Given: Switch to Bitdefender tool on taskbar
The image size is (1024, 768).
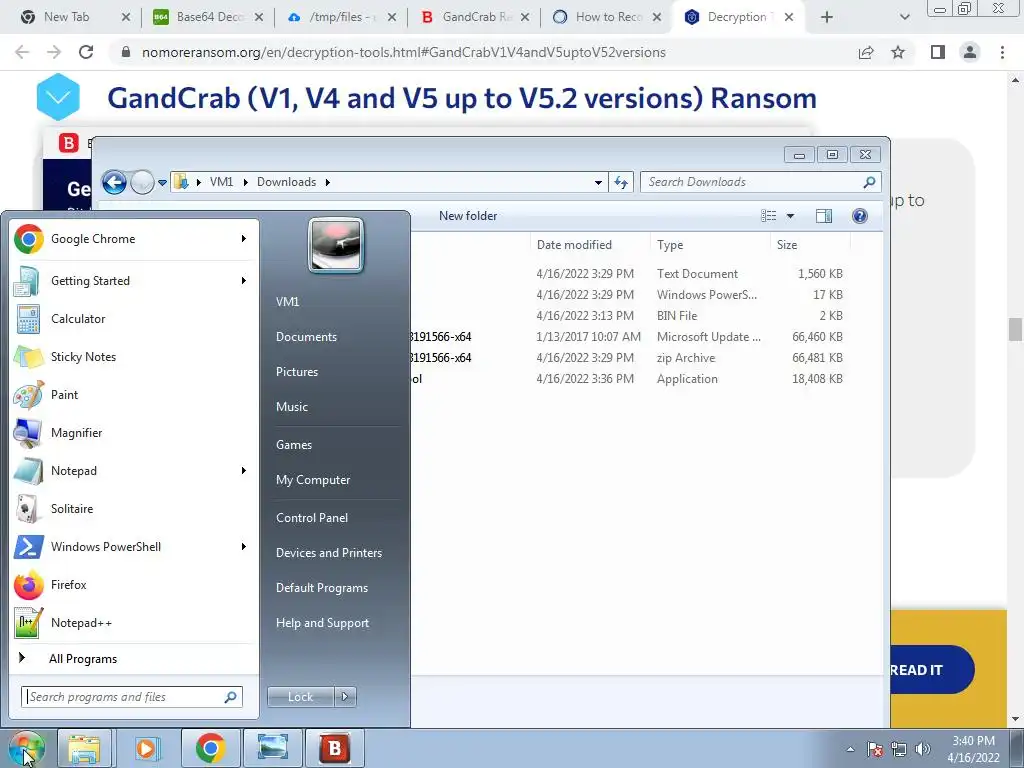Looking at the screenshot, I should 334,748.
